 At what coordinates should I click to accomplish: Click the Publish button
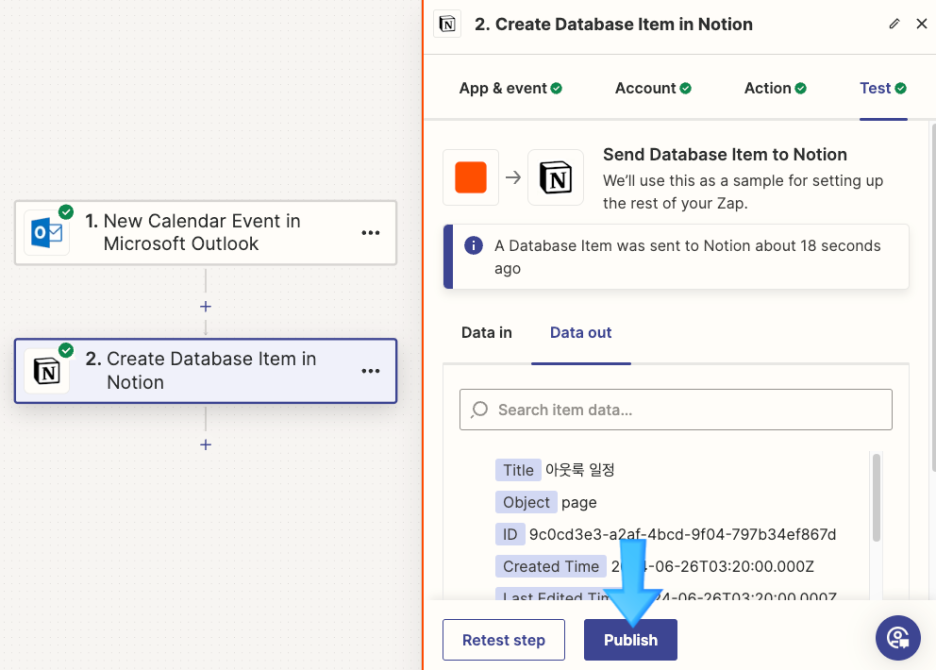pos(630,640)
